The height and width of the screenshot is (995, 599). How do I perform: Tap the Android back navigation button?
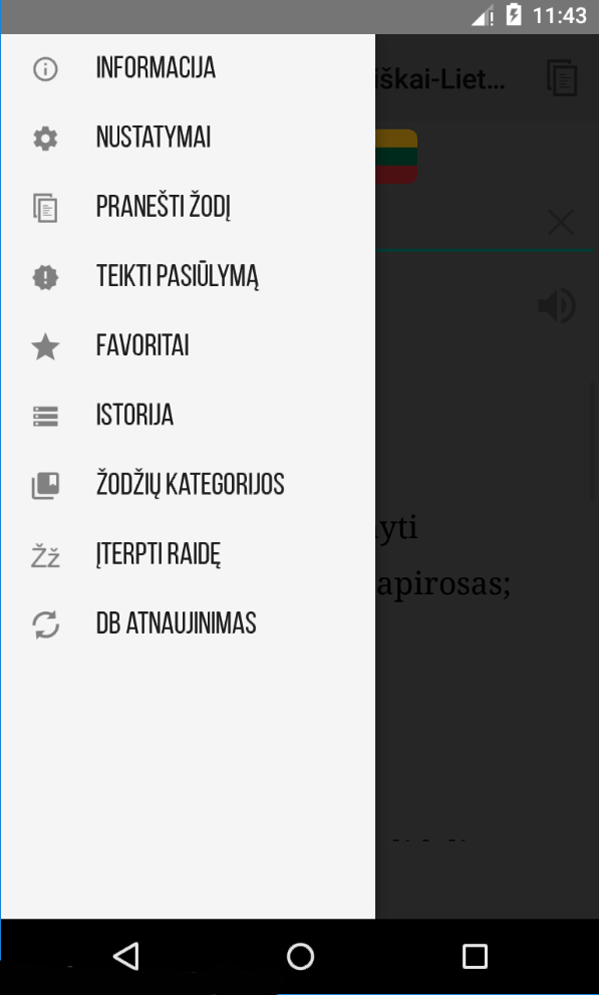click(126, 956)
